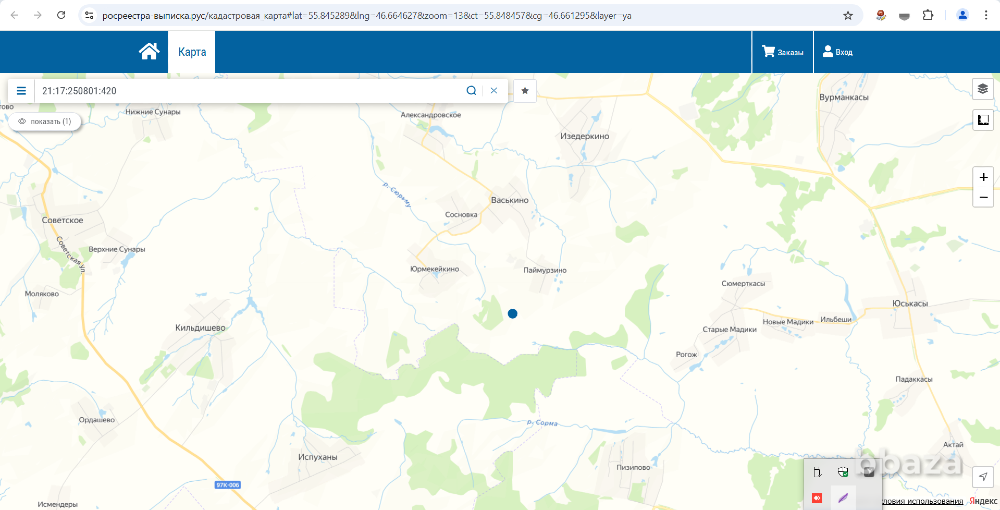Screen dimensions: 1000x510
Task: Click the home icon in header
Action: [149, 52]
